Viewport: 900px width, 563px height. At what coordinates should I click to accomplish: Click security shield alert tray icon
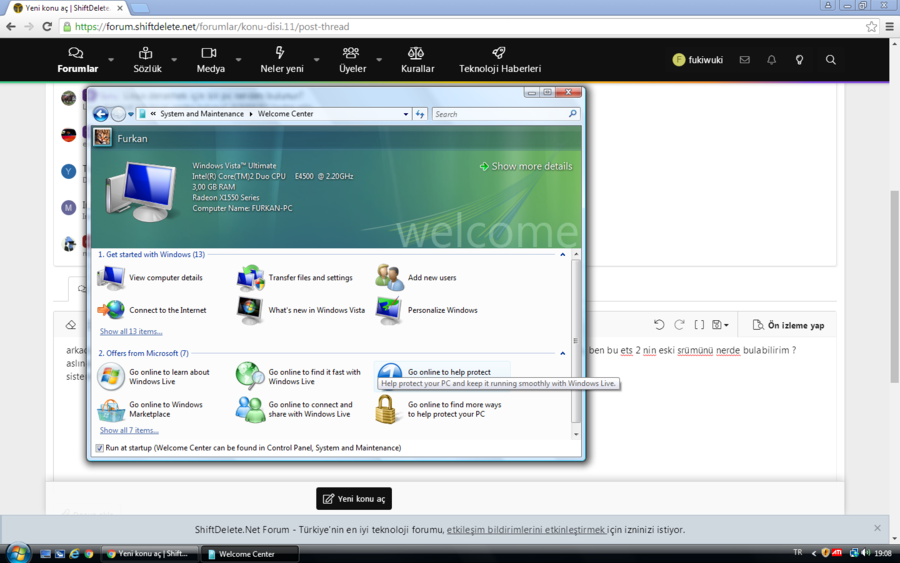[x=825, y=553]
